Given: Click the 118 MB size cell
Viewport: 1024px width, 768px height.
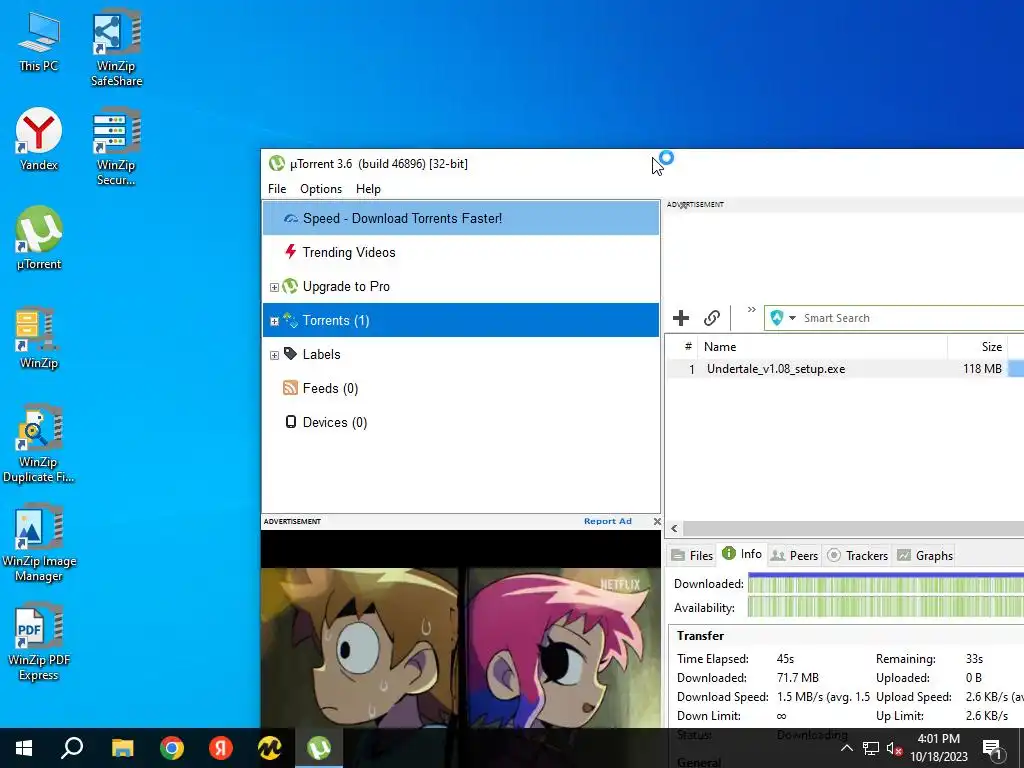Looking at the screenshot, I should tap(982, 369).
